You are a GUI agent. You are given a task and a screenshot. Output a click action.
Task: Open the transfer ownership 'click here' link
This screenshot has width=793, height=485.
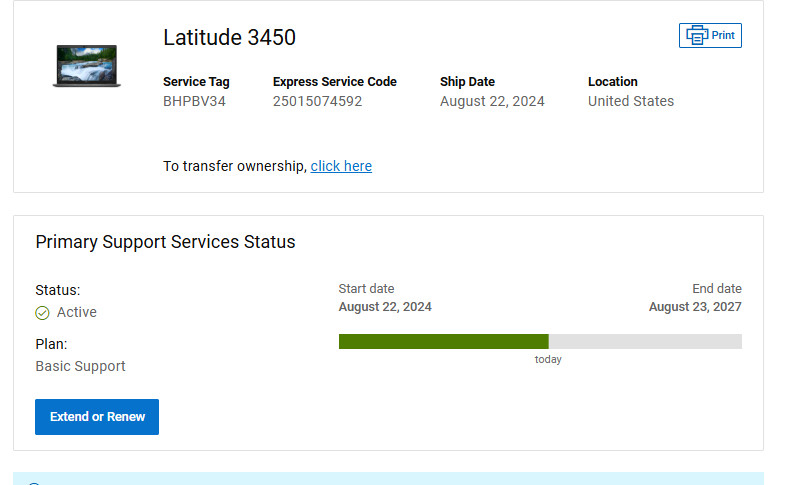pos(341,166)
